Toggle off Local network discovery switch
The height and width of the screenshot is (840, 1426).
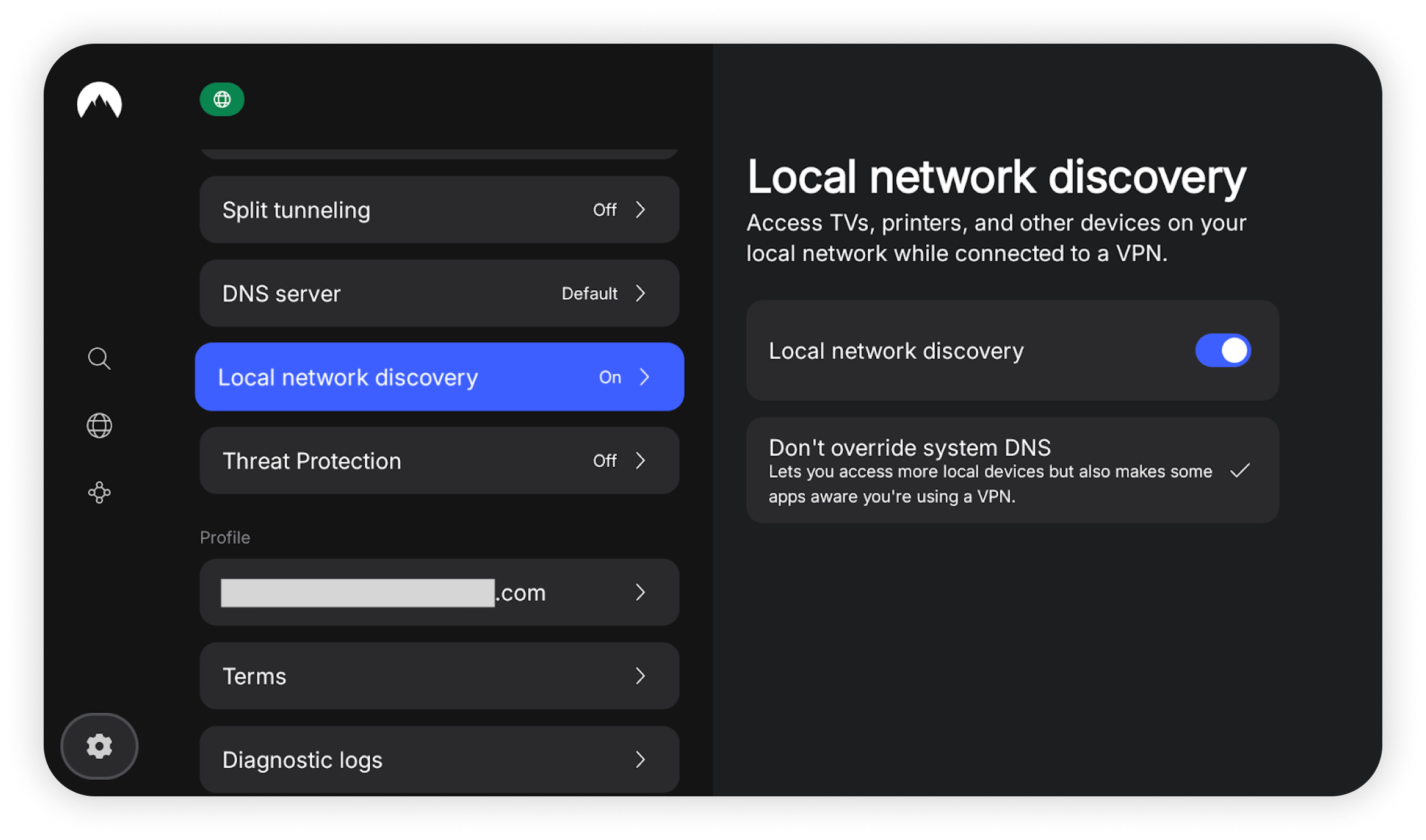(x=1222, y=351)
